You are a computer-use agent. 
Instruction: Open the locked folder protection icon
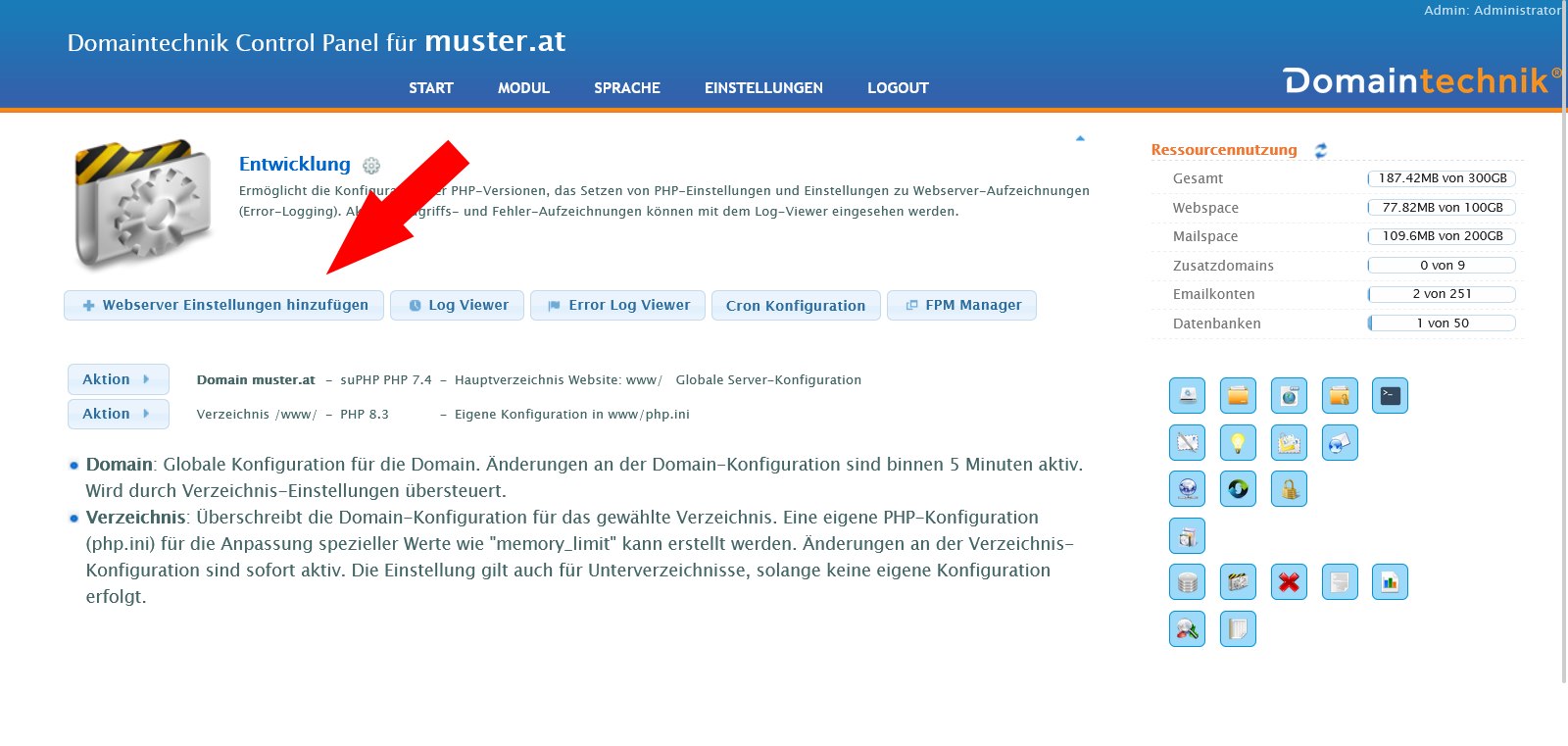[1340, 396]
